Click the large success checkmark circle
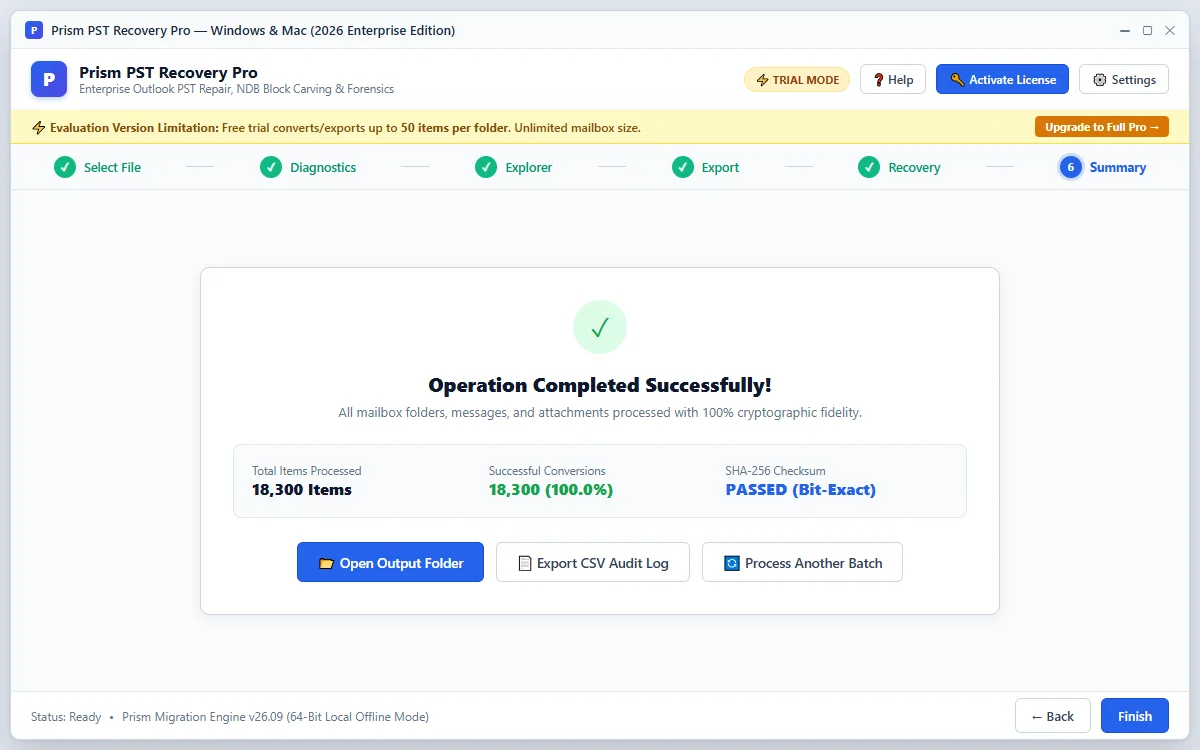The width and height of the screenshot is (1200, 750). pyautogui.click(x=600, y=327)
